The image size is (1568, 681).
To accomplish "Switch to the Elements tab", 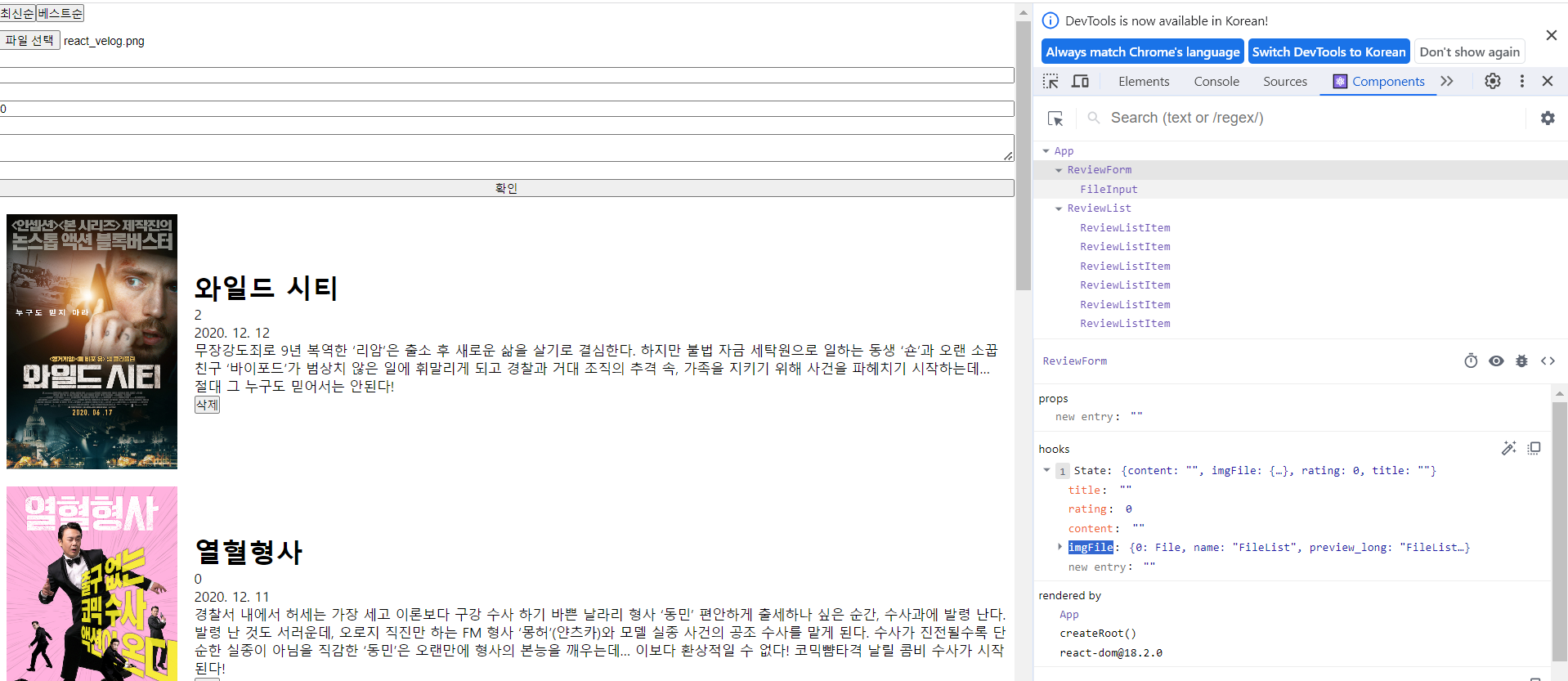I will pos(1144,81).
